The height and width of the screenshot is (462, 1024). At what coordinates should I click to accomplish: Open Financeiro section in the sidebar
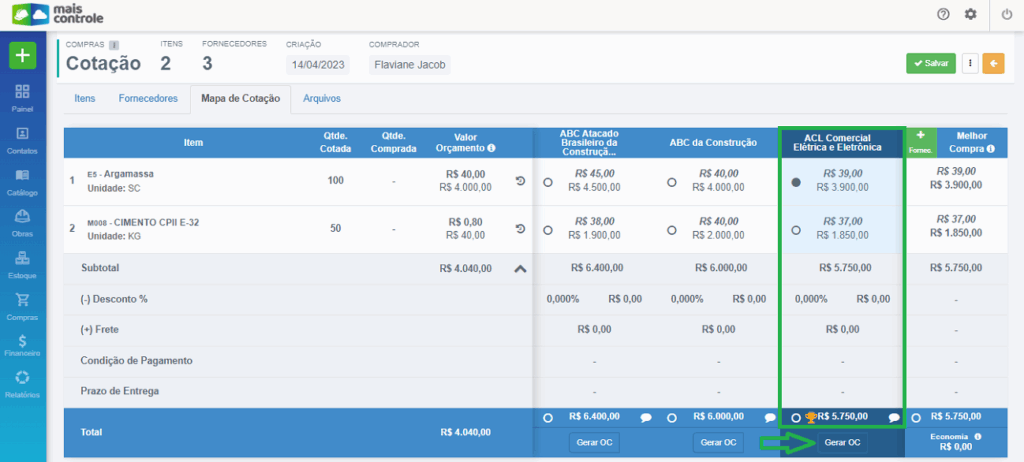click(x=23, y=345)
